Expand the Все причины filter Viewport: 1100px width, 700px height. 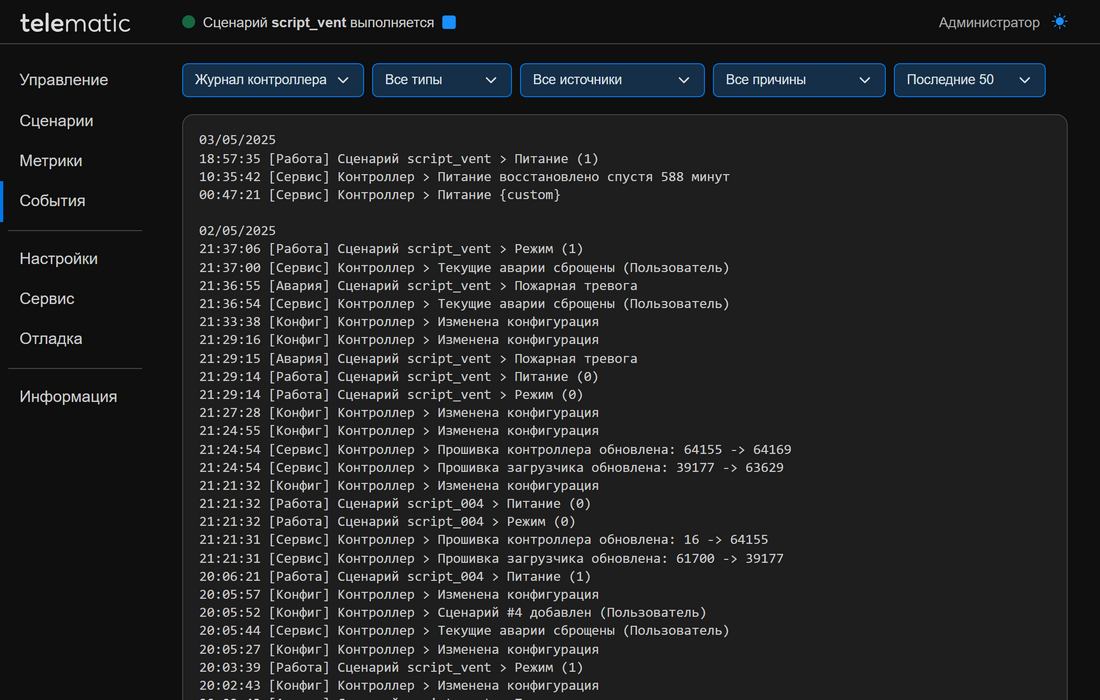[799, 80]
